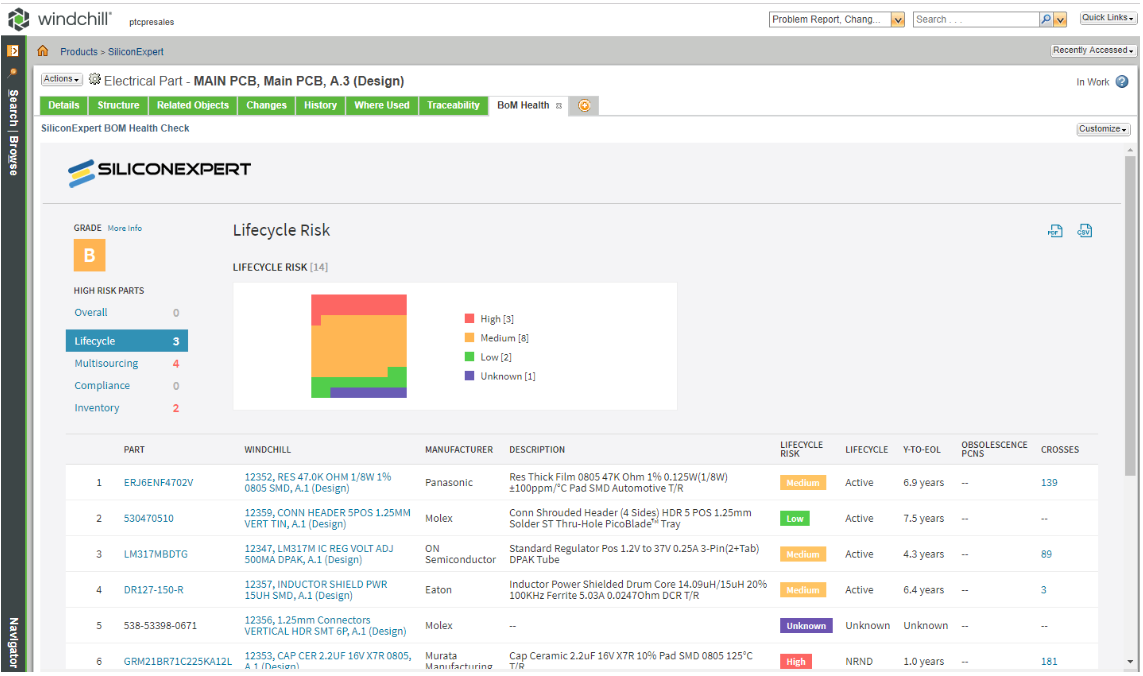The width and height of the screenshot is (1143, 676).
Task: Select the BoM Health tab
Action: pos(523,106)
